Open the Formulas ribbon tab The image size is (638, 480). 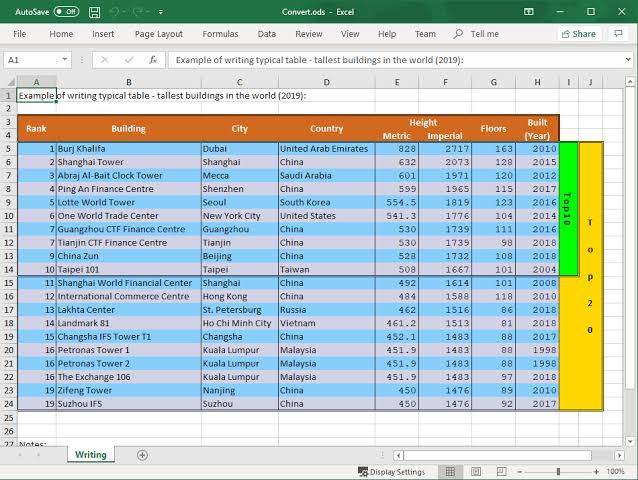220,34
